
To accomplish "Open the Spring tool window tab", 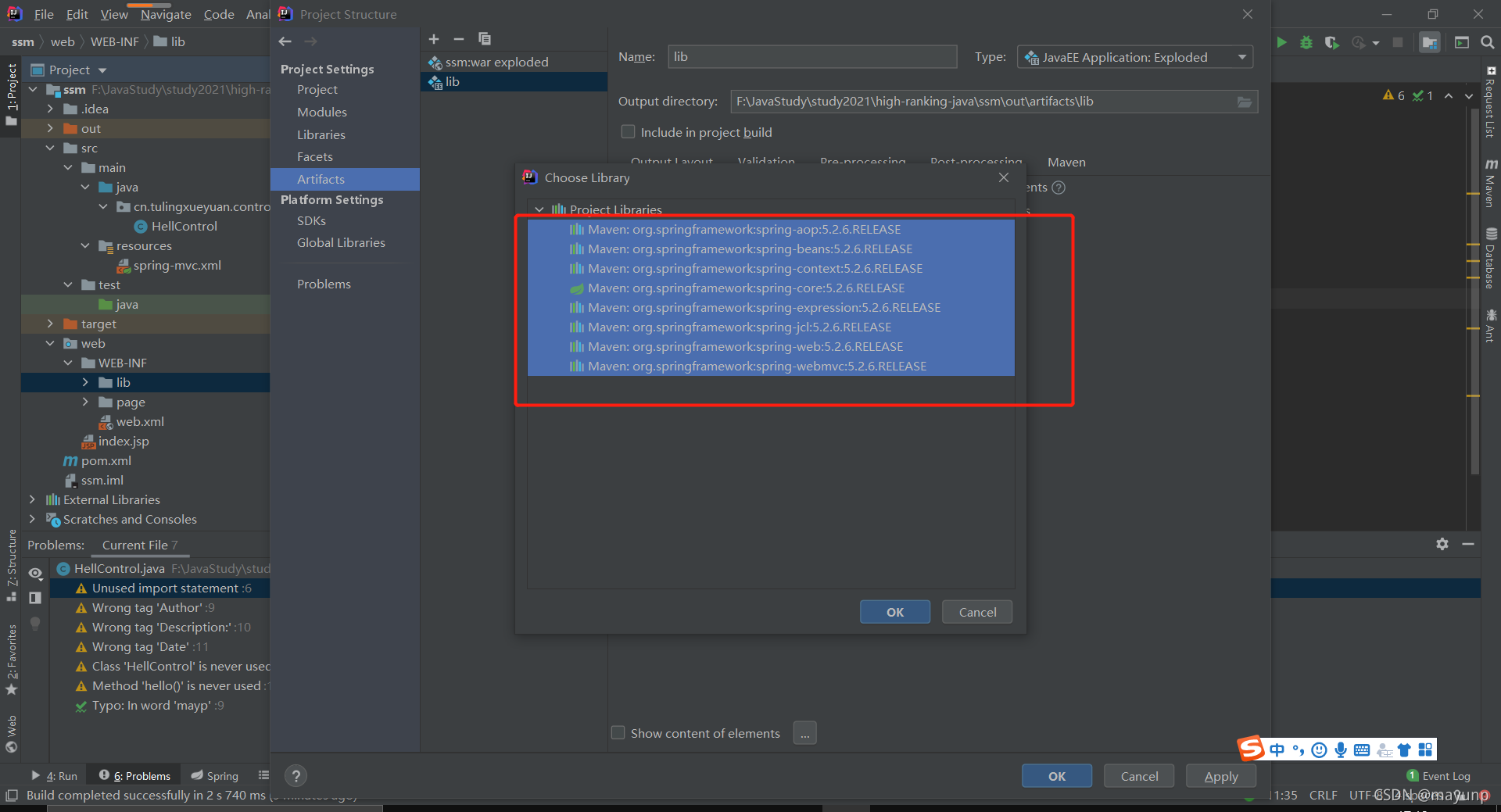I will point(215,776).
